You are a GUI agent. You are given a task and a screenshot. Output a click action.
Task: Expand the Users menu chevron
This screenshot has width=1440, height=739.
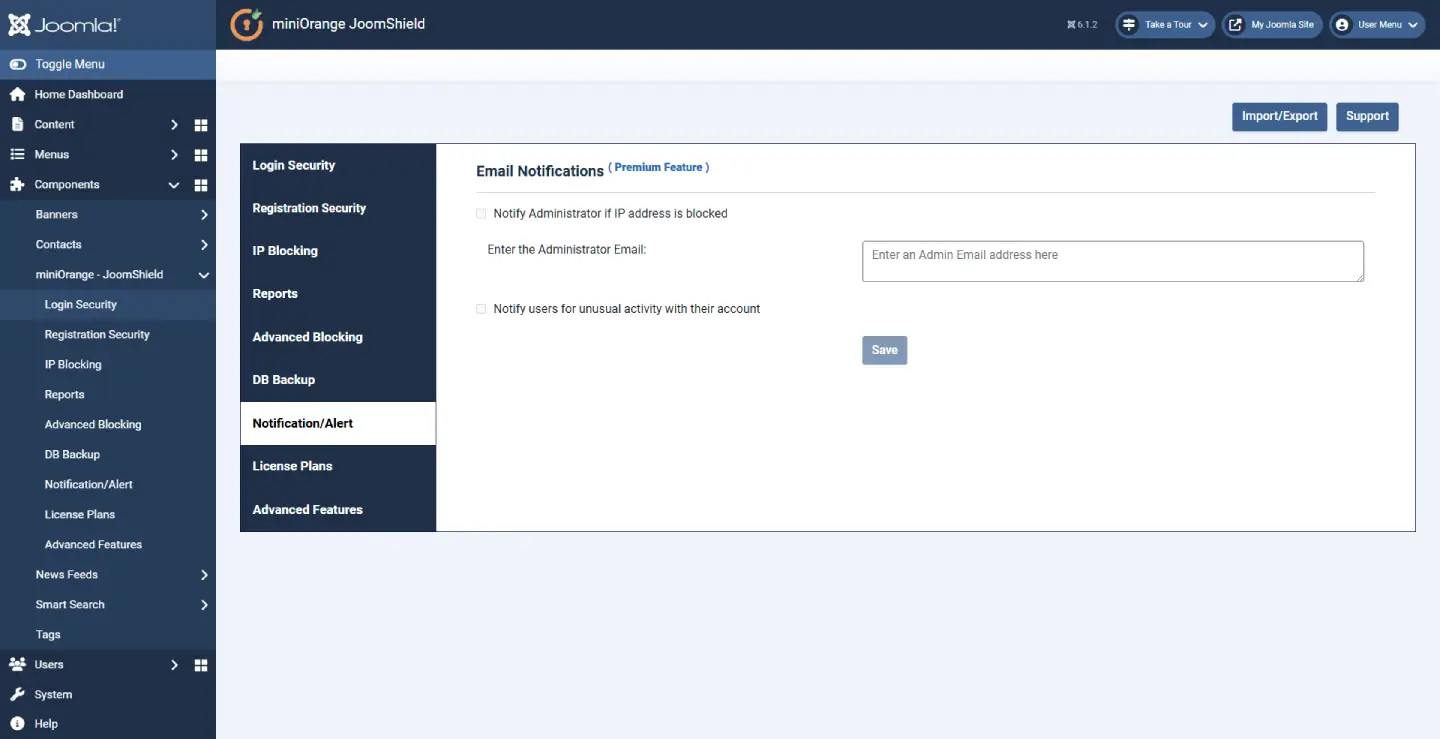pyautogui.click(x=174, y=665)
